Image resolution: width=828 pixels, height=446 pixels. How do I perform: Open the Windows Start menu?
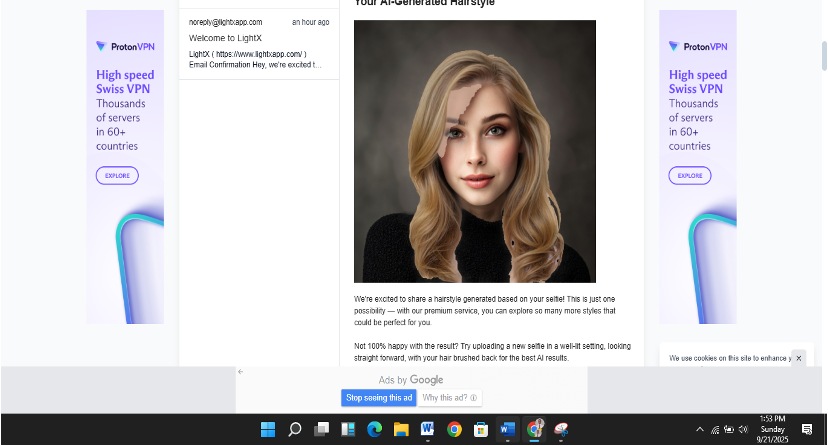(268, 430)
